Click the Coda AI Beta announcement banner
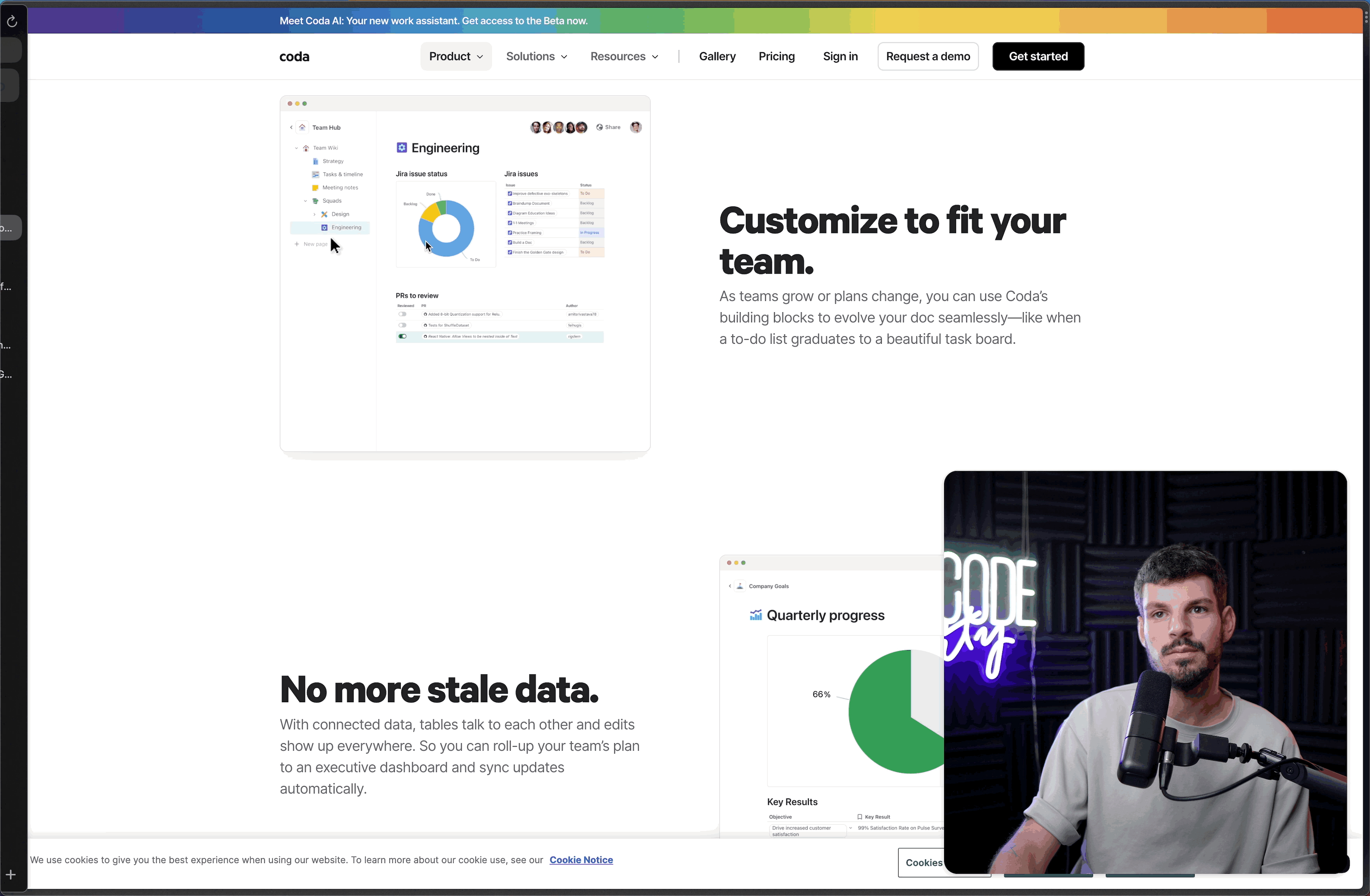Screen dimensions: 1370x896 click(x=433, y=21)
